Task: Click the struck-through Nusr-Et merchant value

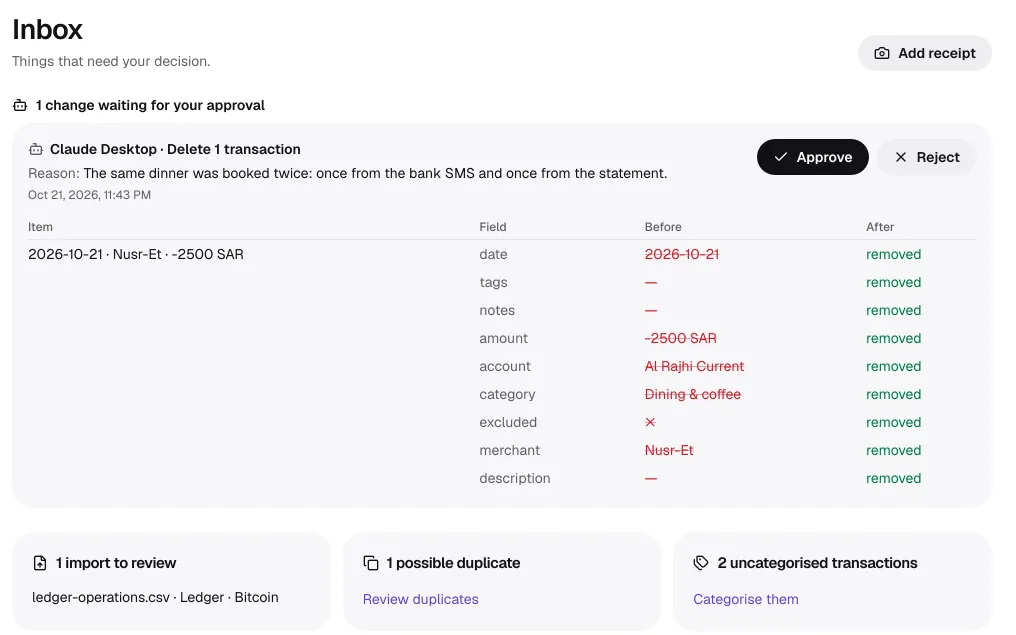Action: tap(669, 450)
